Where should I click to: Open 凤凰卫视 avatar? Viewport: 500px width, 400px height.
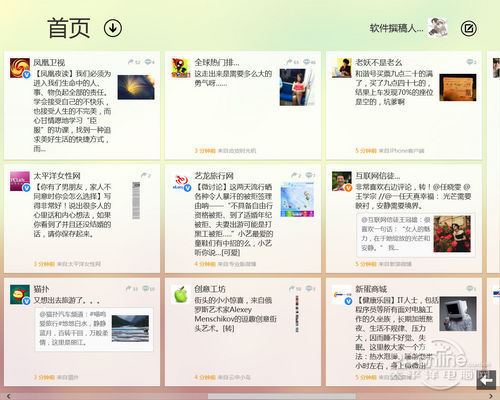(x=20, y=68)
